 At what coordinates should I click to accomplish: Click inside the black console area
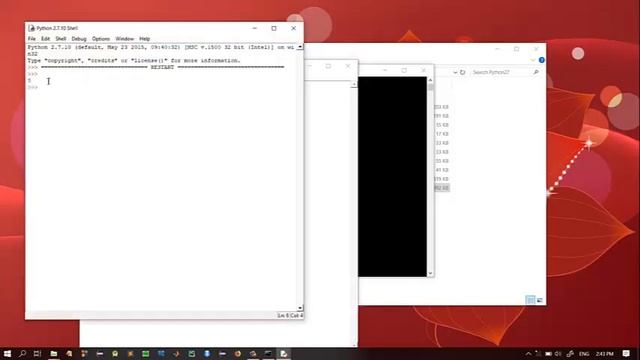click(392, 176)
